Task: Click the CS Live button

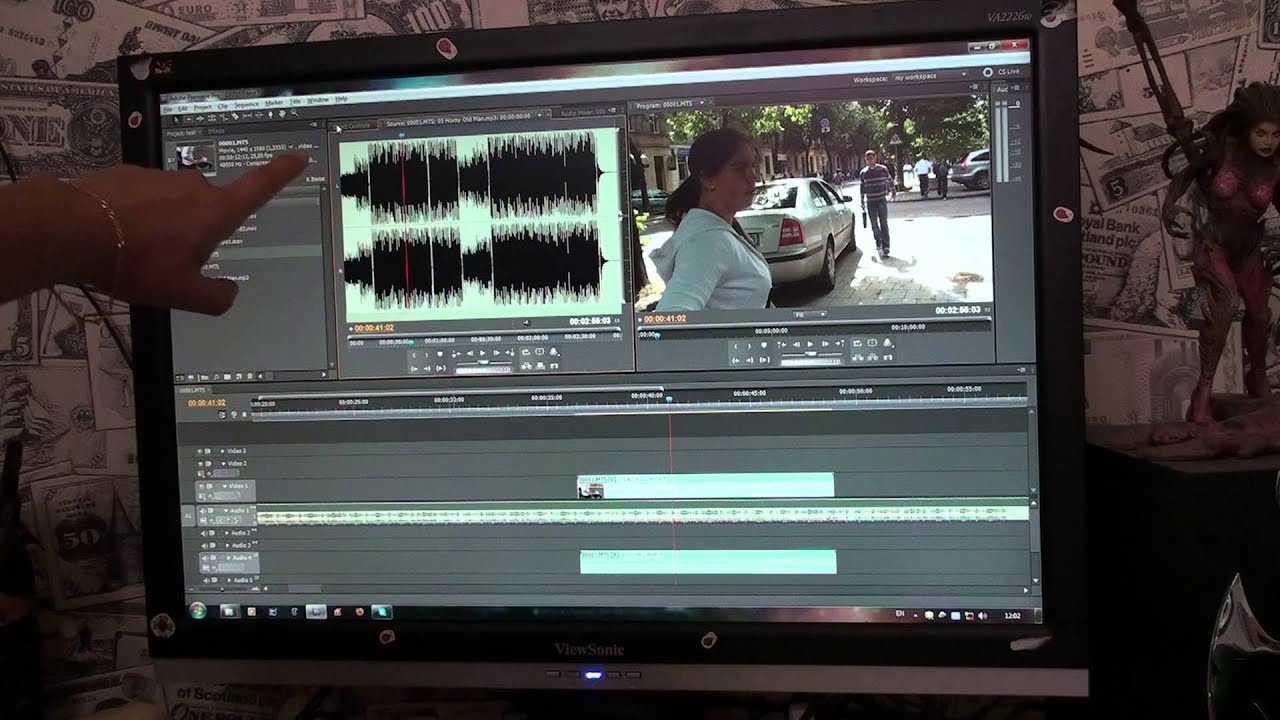Action: (1002, 72)
